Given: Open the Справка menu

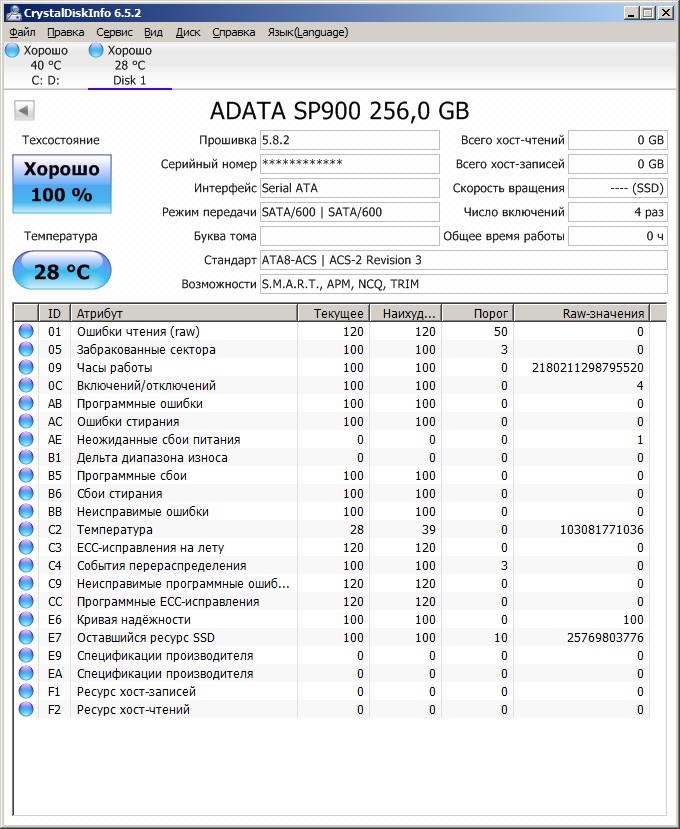Looking at the screenshot, I should click(234, 32).
